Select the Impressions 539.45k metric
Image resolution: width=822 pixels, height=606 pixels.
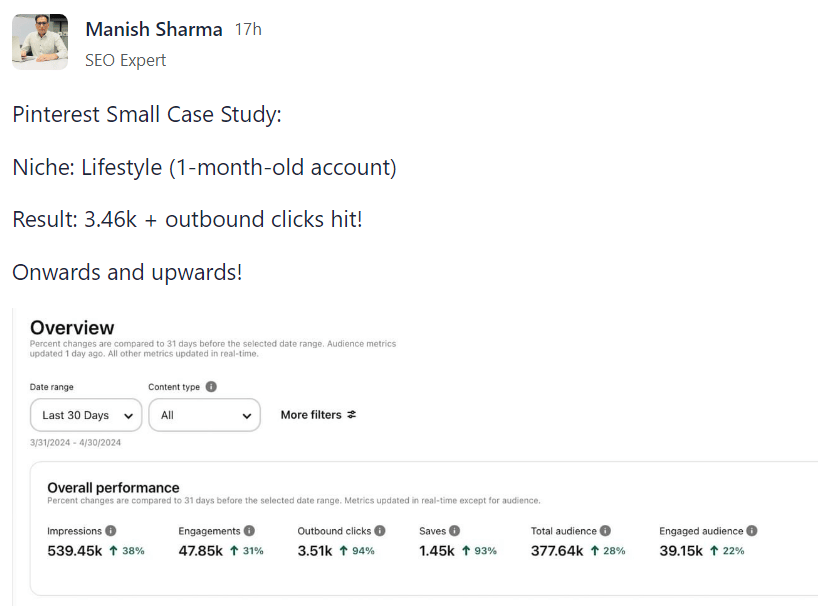(x=73, y=551)
